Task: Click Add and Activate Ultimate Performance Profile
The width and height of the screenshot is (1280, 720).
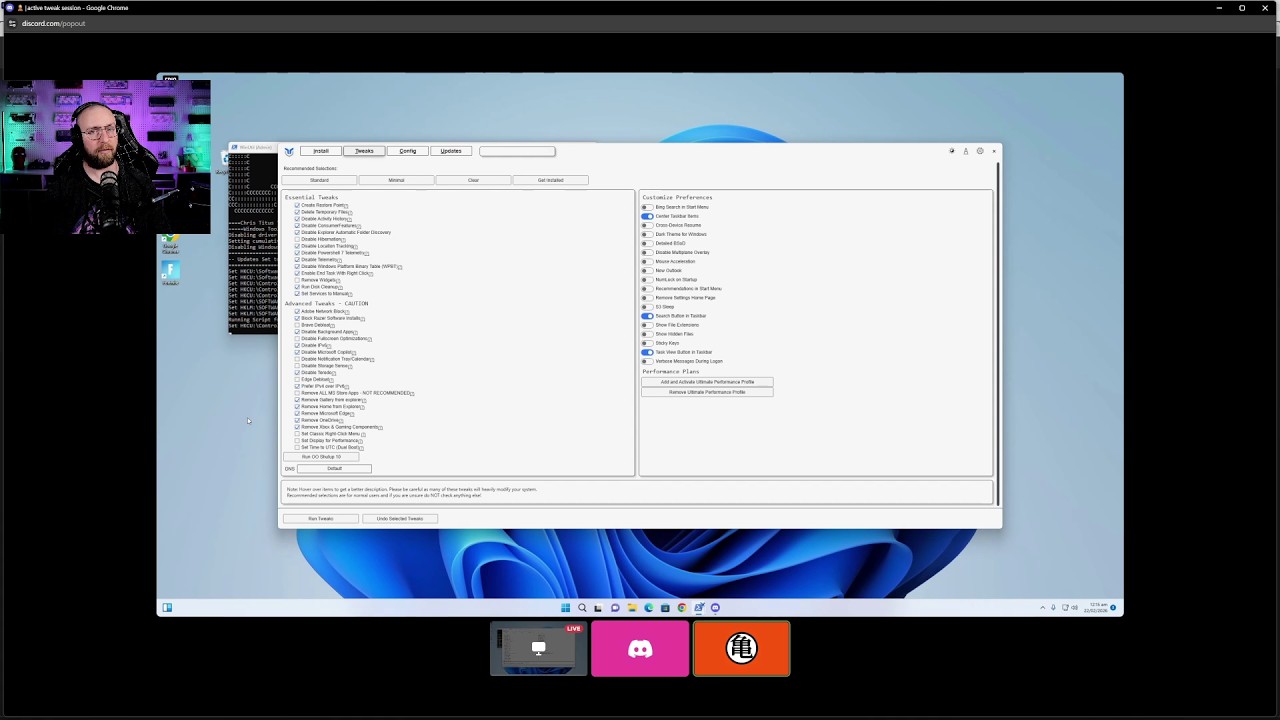Action: pos(707,382)
